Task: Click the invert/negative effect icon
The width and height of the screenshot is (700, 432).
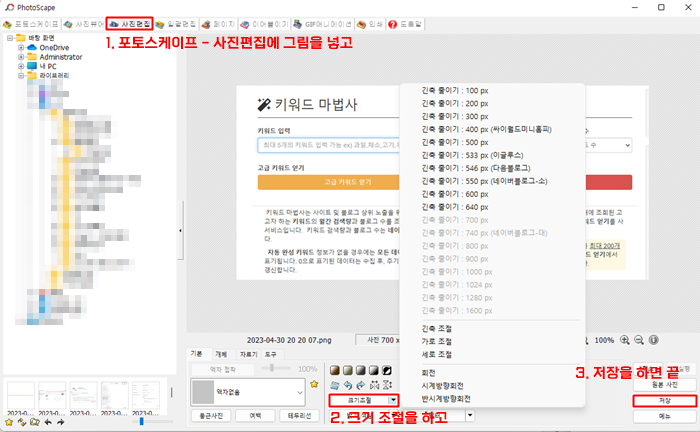Action: click(x=387, y=370)
